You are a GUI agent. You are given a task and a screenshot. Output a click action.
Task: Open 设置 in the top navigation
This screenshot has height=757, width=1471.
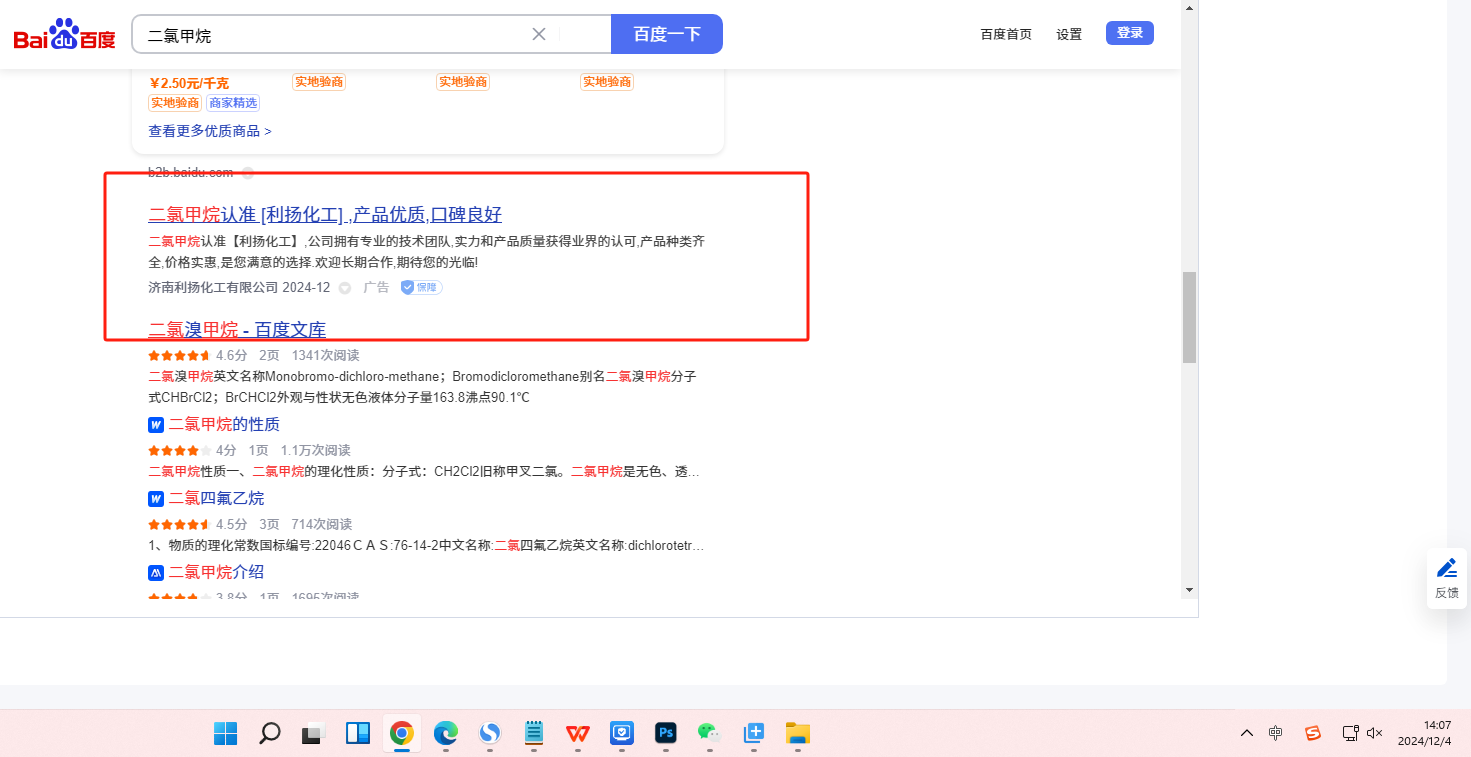[x=1069, y=34]
